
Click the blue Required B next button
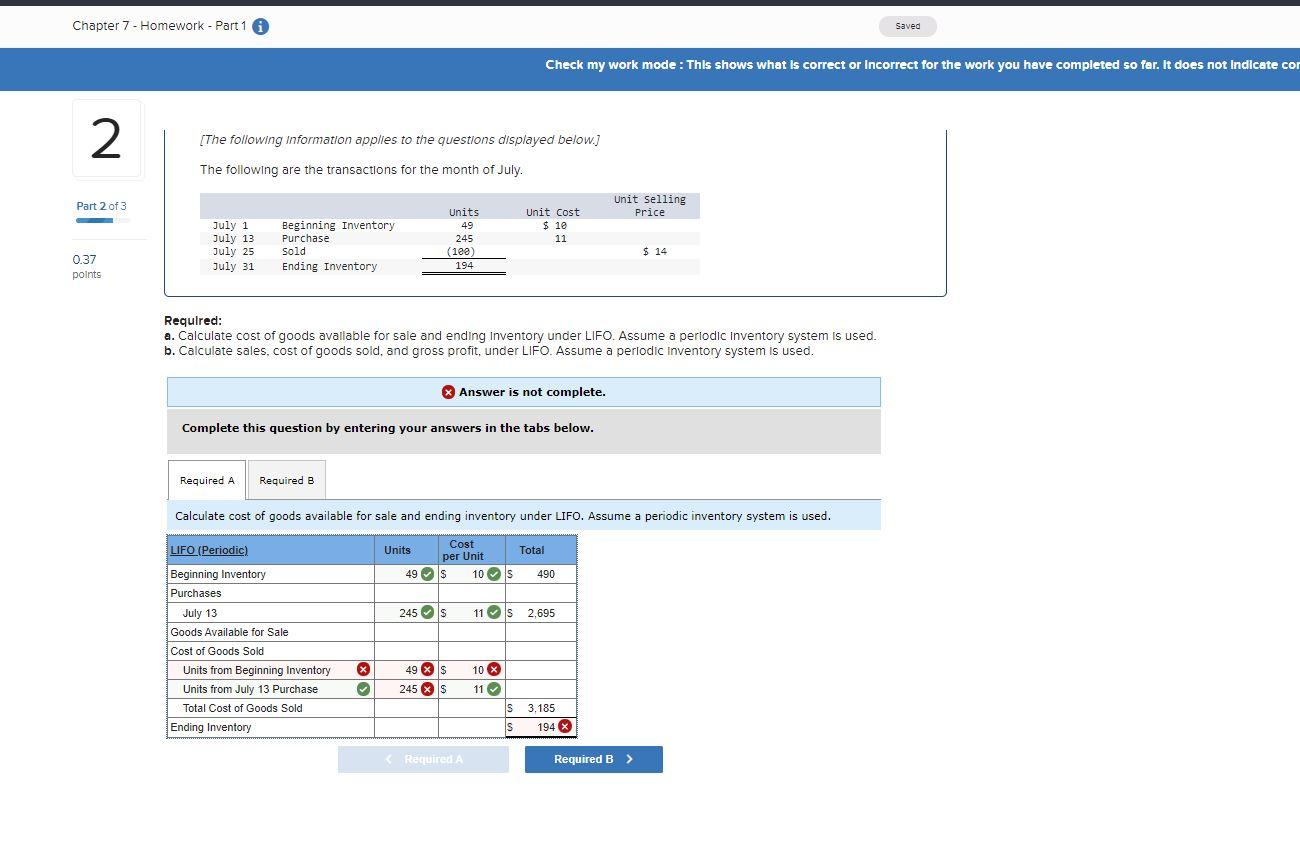(x=594, y=759)
